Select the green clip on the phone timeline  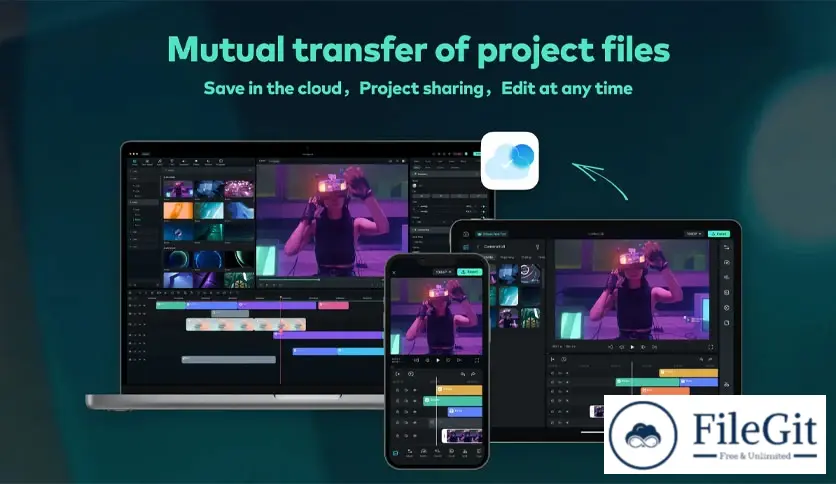[x=453, y=401]
